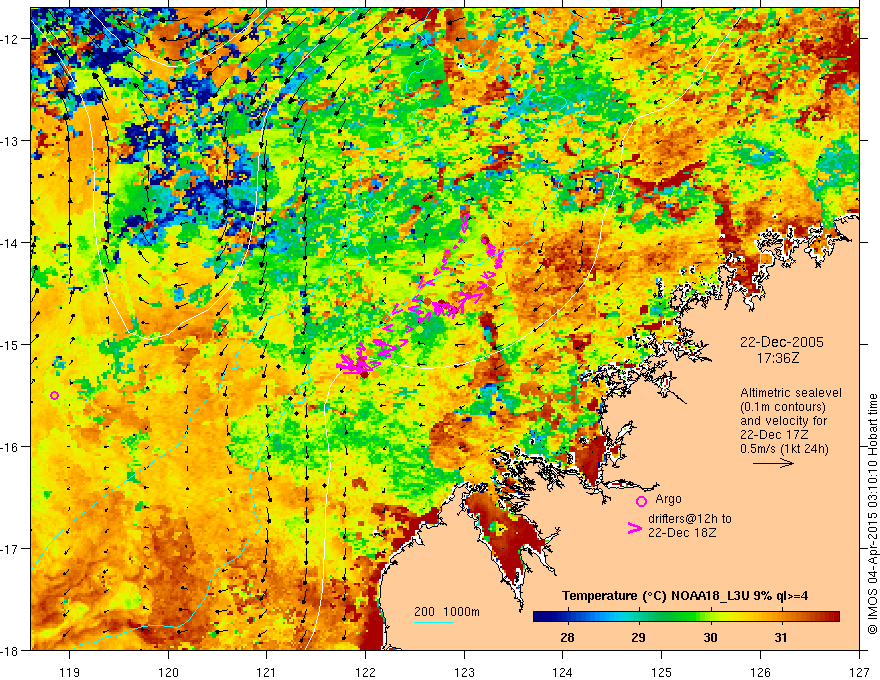Click the longitude label 123

click(x=464, y=672)
